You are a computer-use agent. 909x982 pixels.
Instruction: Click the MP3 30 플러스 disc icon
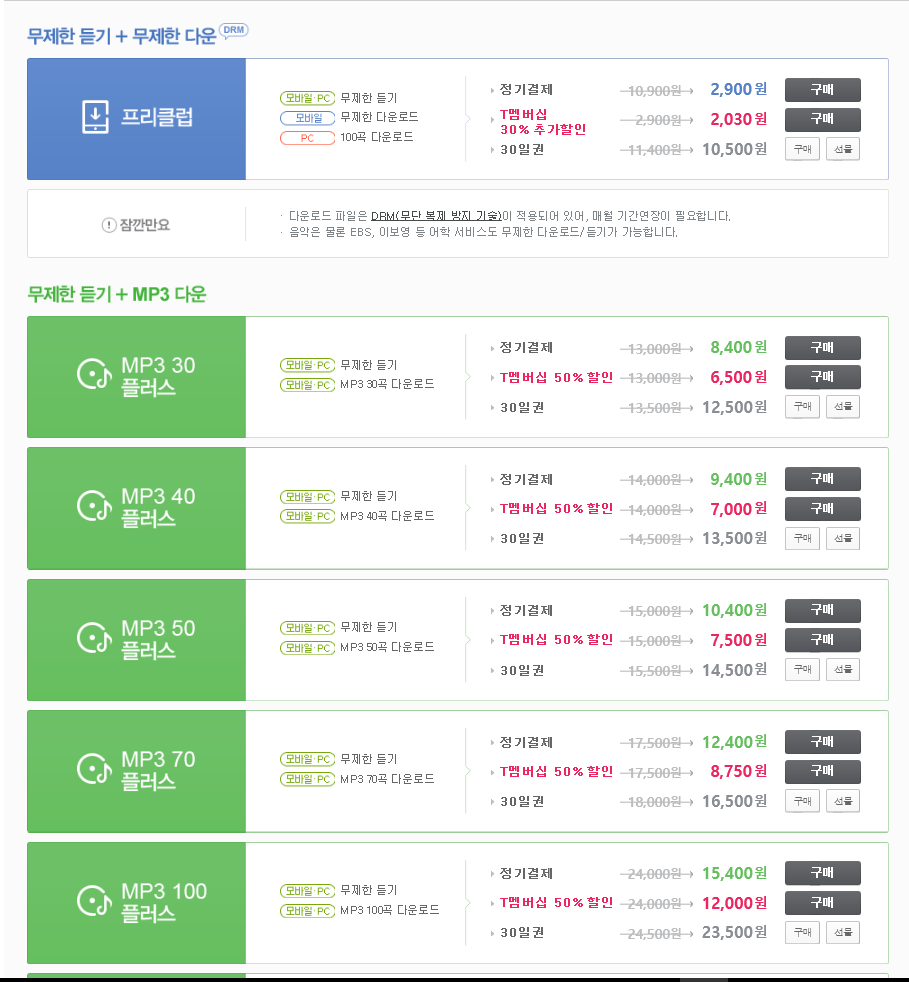(x=93, y=375)
